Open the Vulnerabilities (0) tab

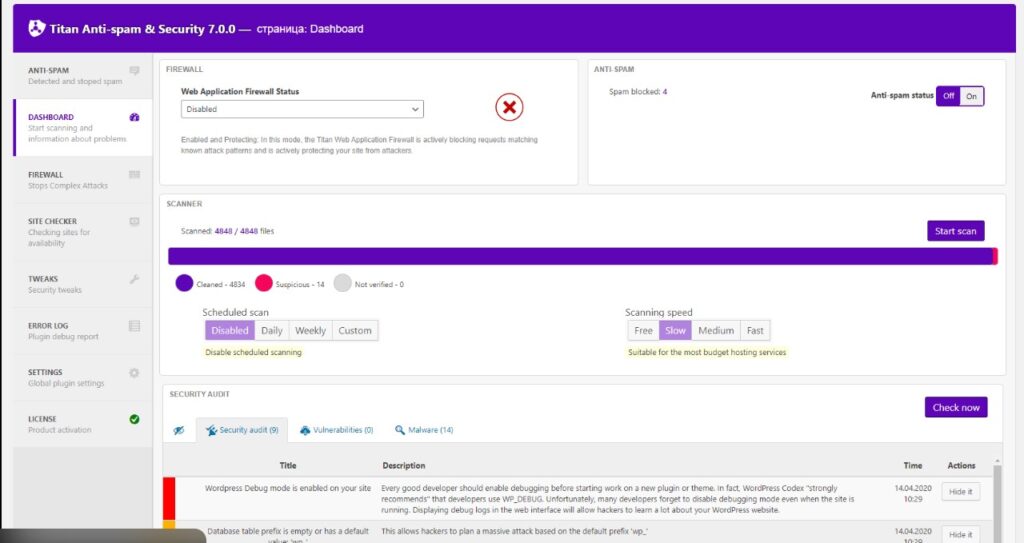pos(336,430)
